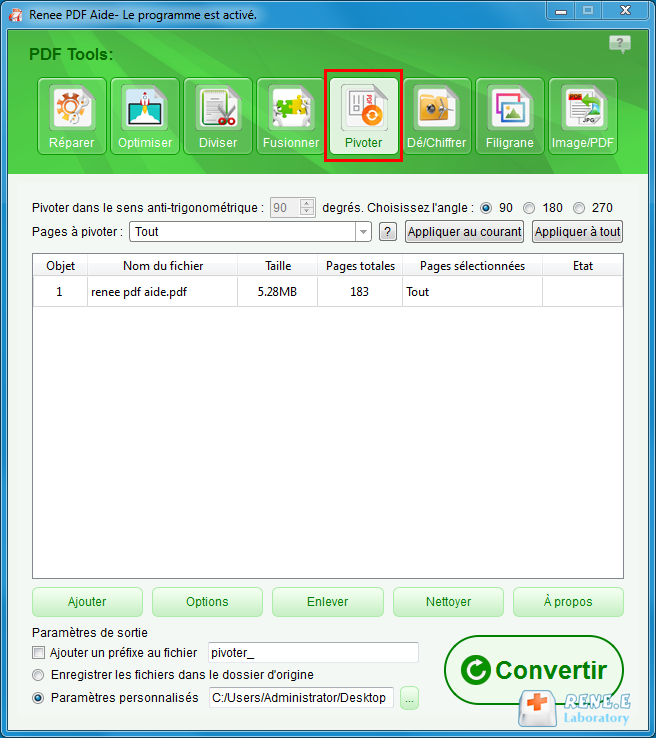Click Appliquer au courant
Screen dimensions: 656x738
(464, 232)
